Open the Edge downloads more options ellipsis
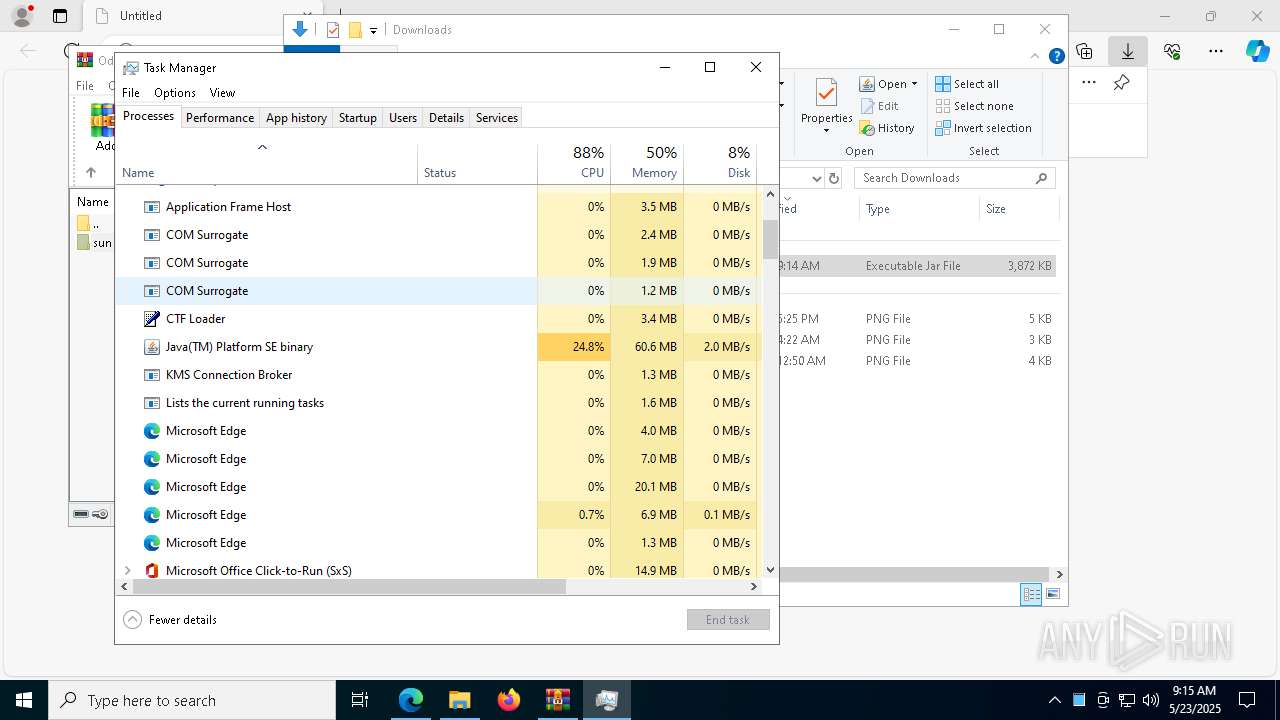Viewport: 1280px width, 720px height. tap(1089, 83)
